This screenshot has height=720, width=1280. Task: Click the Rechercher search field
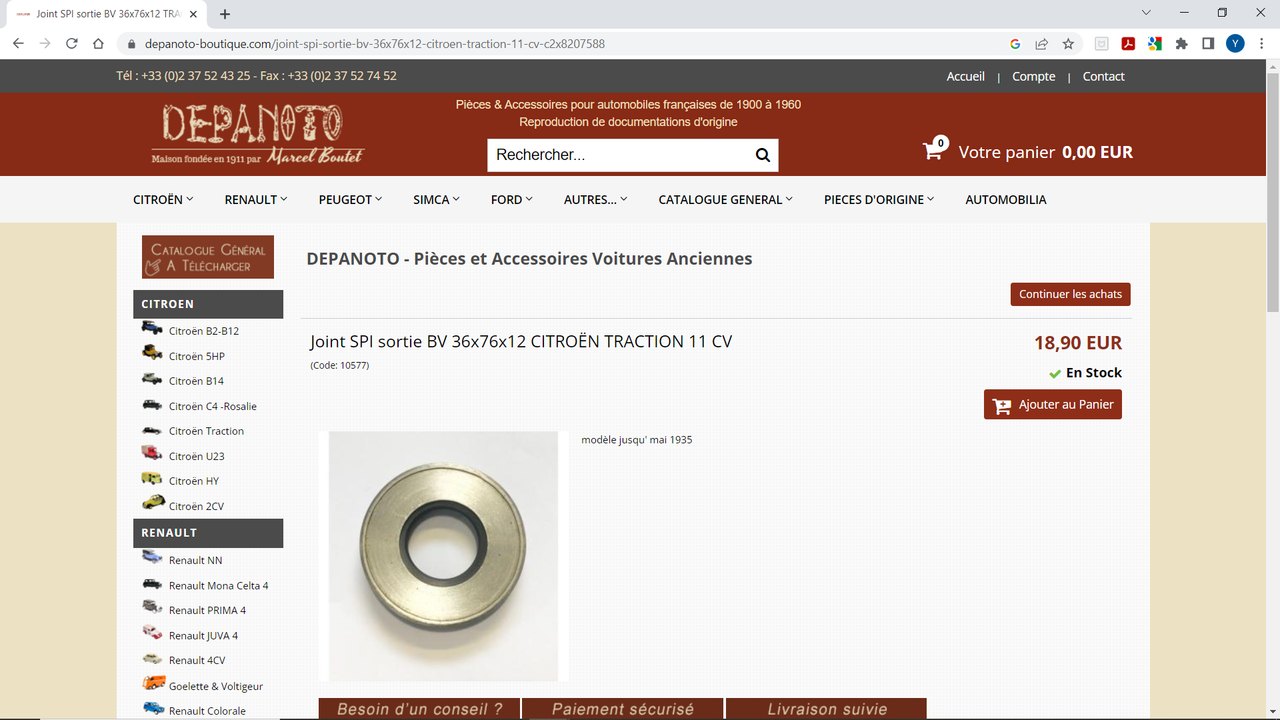click(x=618, y=155)
